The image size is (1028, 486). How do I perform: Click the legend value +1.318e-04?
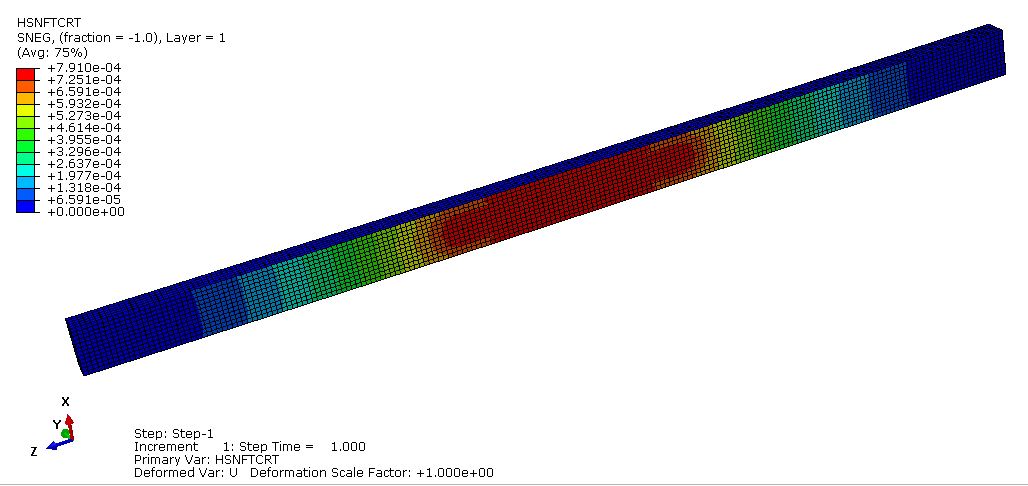tap(85, 188)
